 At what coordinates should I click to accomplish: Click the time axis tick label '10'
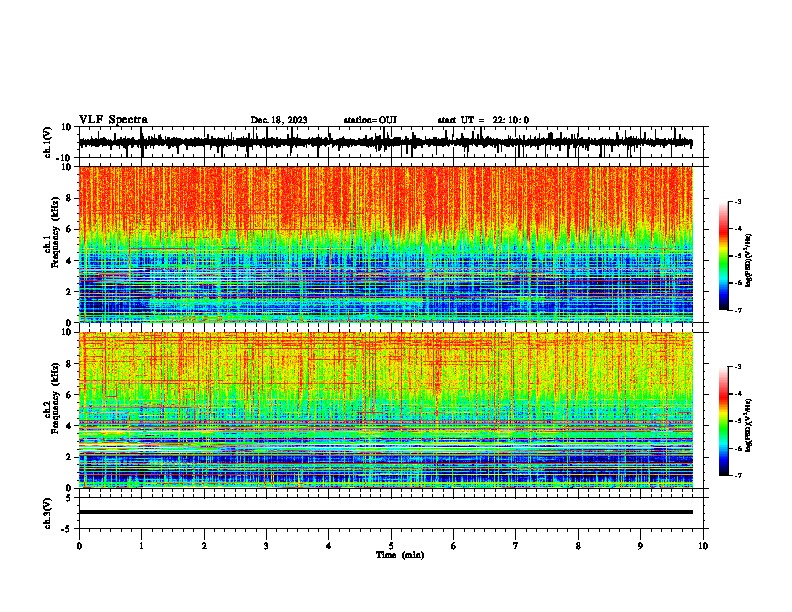[x=703, y=546]
